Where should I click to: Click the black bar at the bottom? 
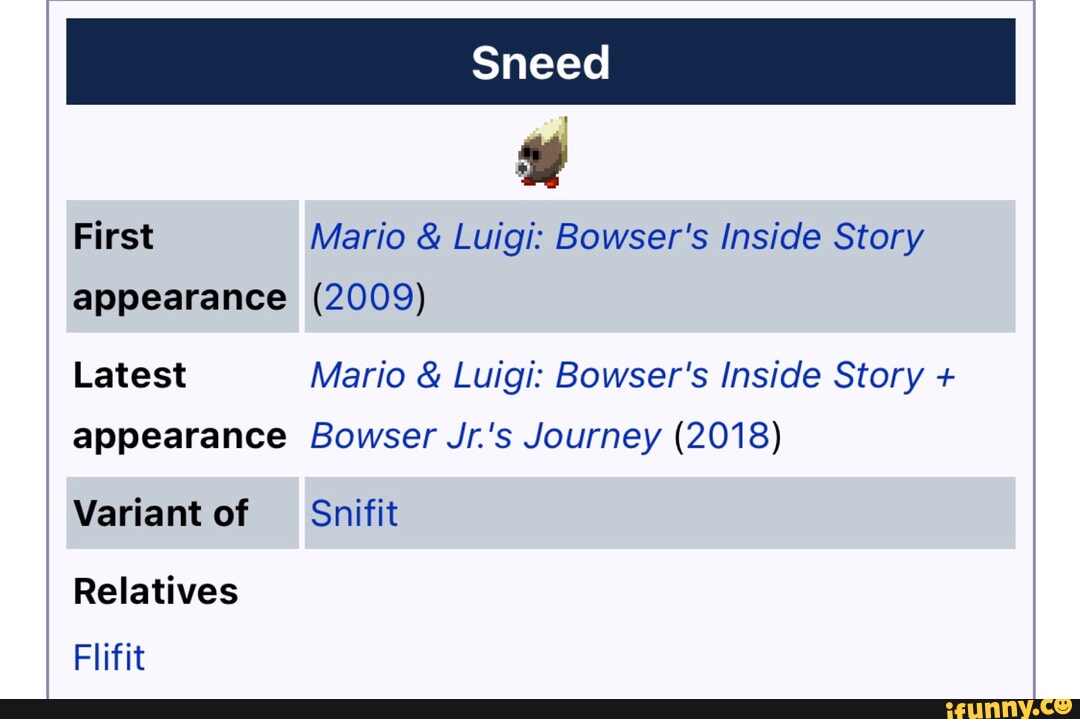[x=450, y=709]
